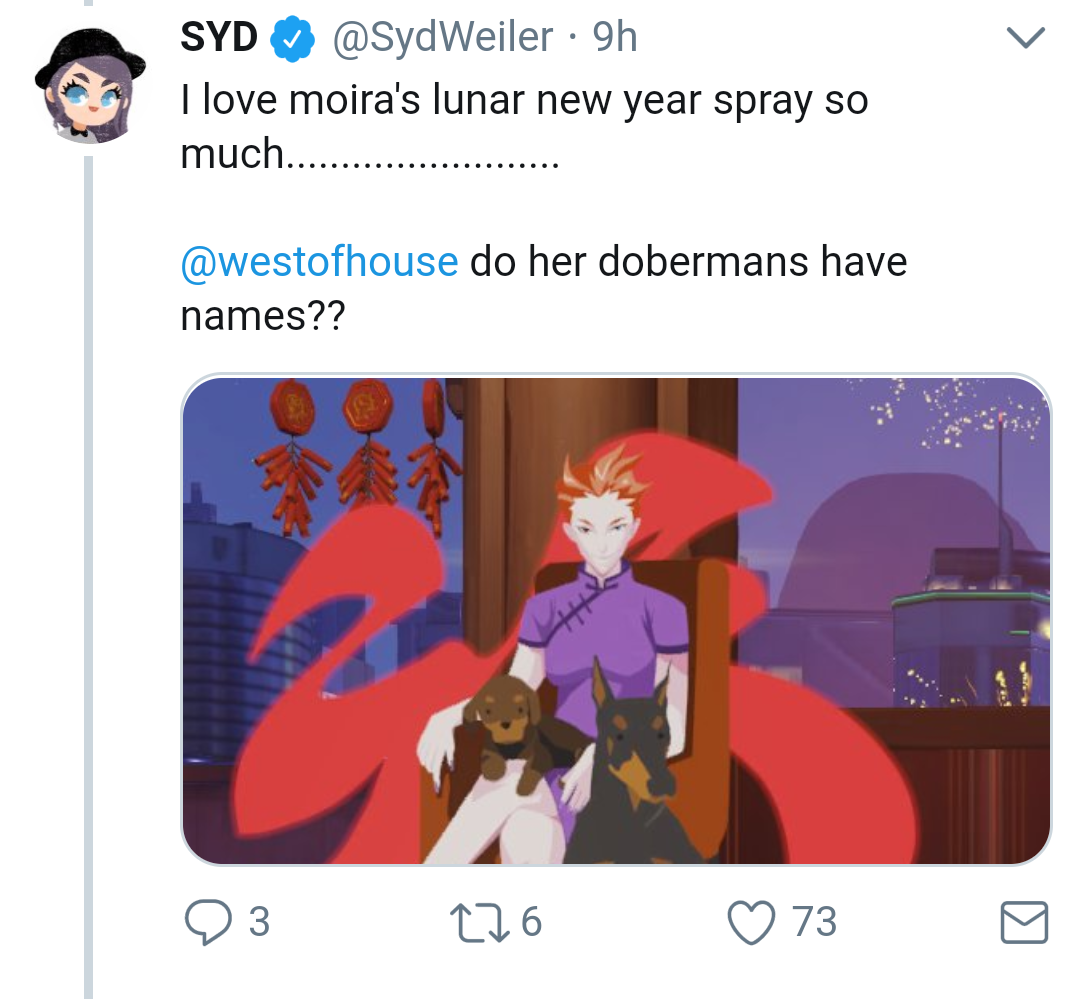Open the @SydWeiler handle
1080x999 pixels.
[x=443, y=37]
